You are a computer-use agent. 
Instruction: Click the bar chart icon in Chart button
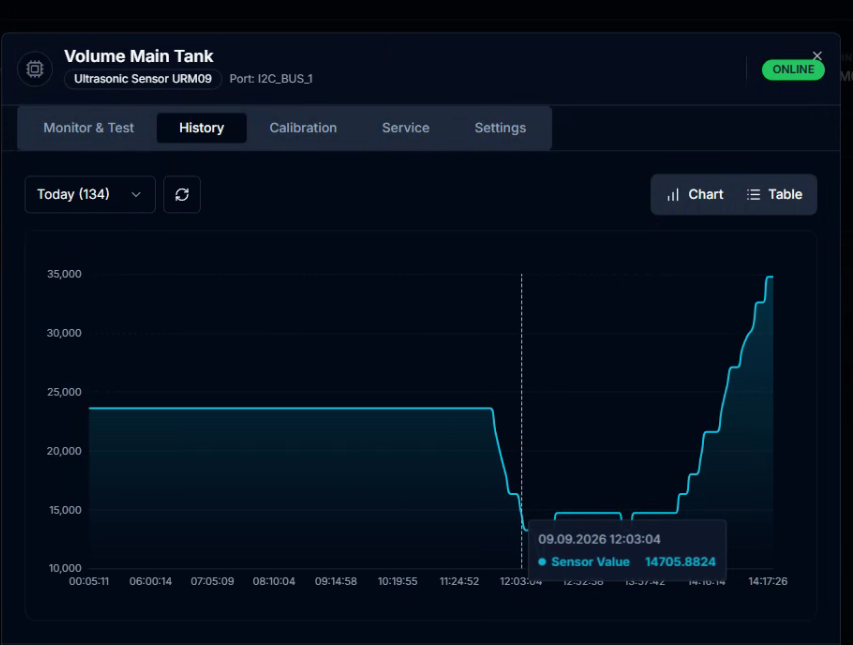(673, 195)
